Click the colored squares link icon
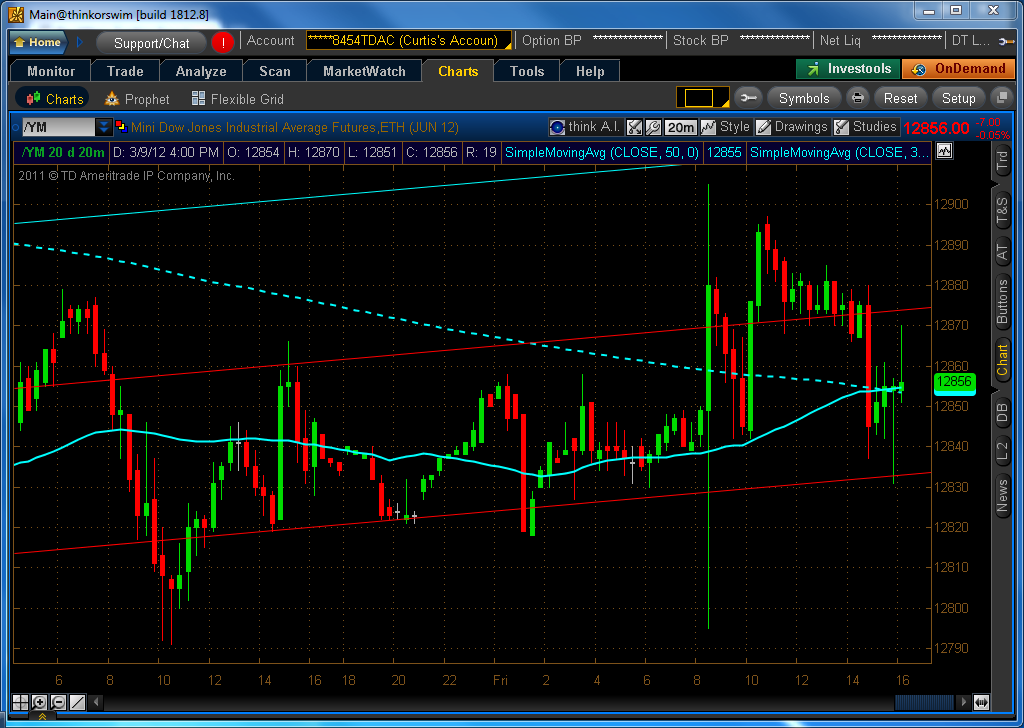The width and height of the screenshot is (1024, 728). [x=121, y=126]
